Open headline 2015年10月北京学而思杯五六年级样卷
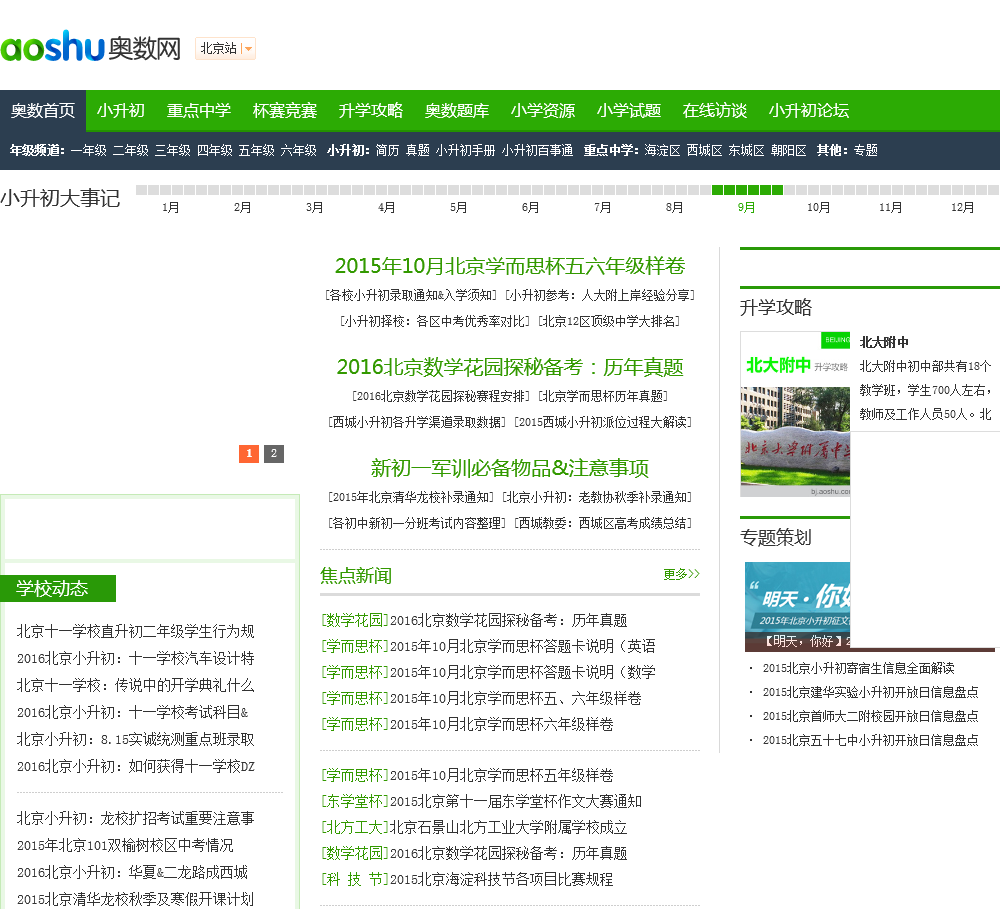Image resolution: width=1000 pixels, height=909 pixels. click(510, 266)
